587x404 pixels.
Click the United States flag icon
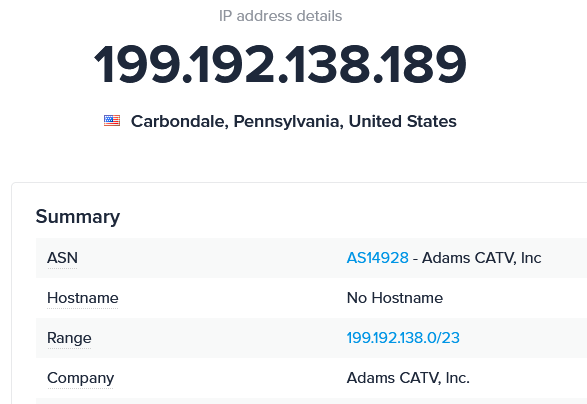click(112, 121)
